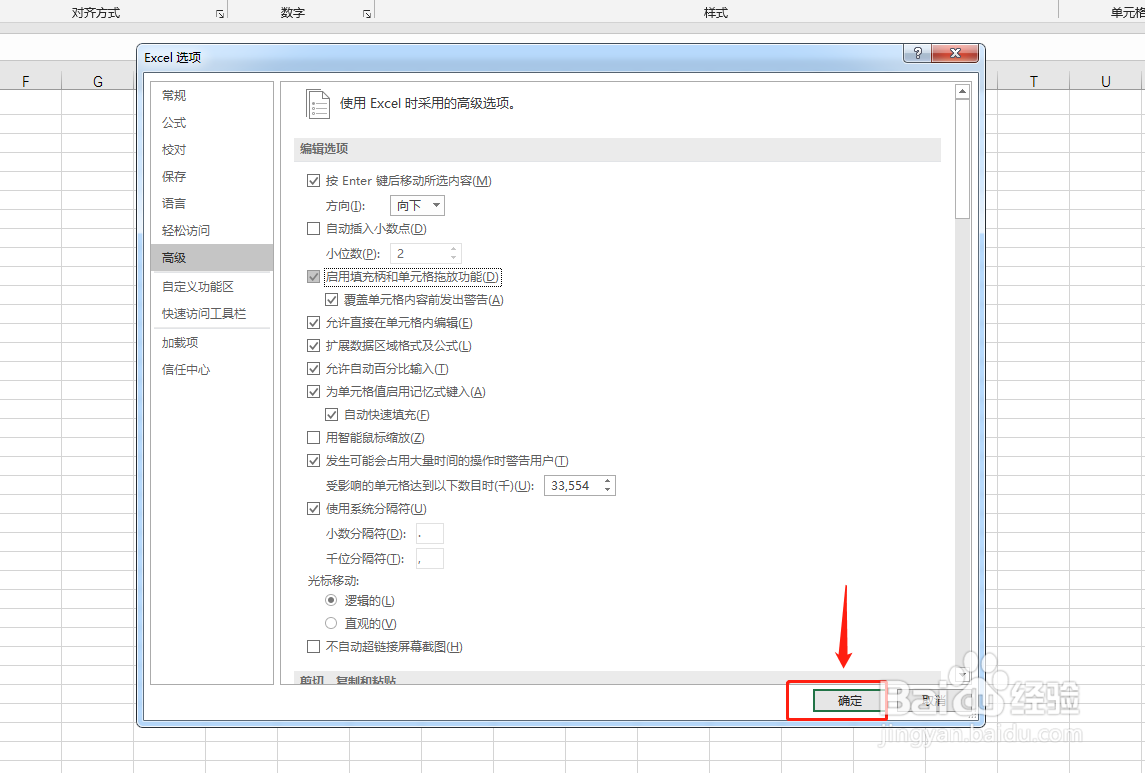
Task: Click the 小位数 value field
Action: [419, 253]
